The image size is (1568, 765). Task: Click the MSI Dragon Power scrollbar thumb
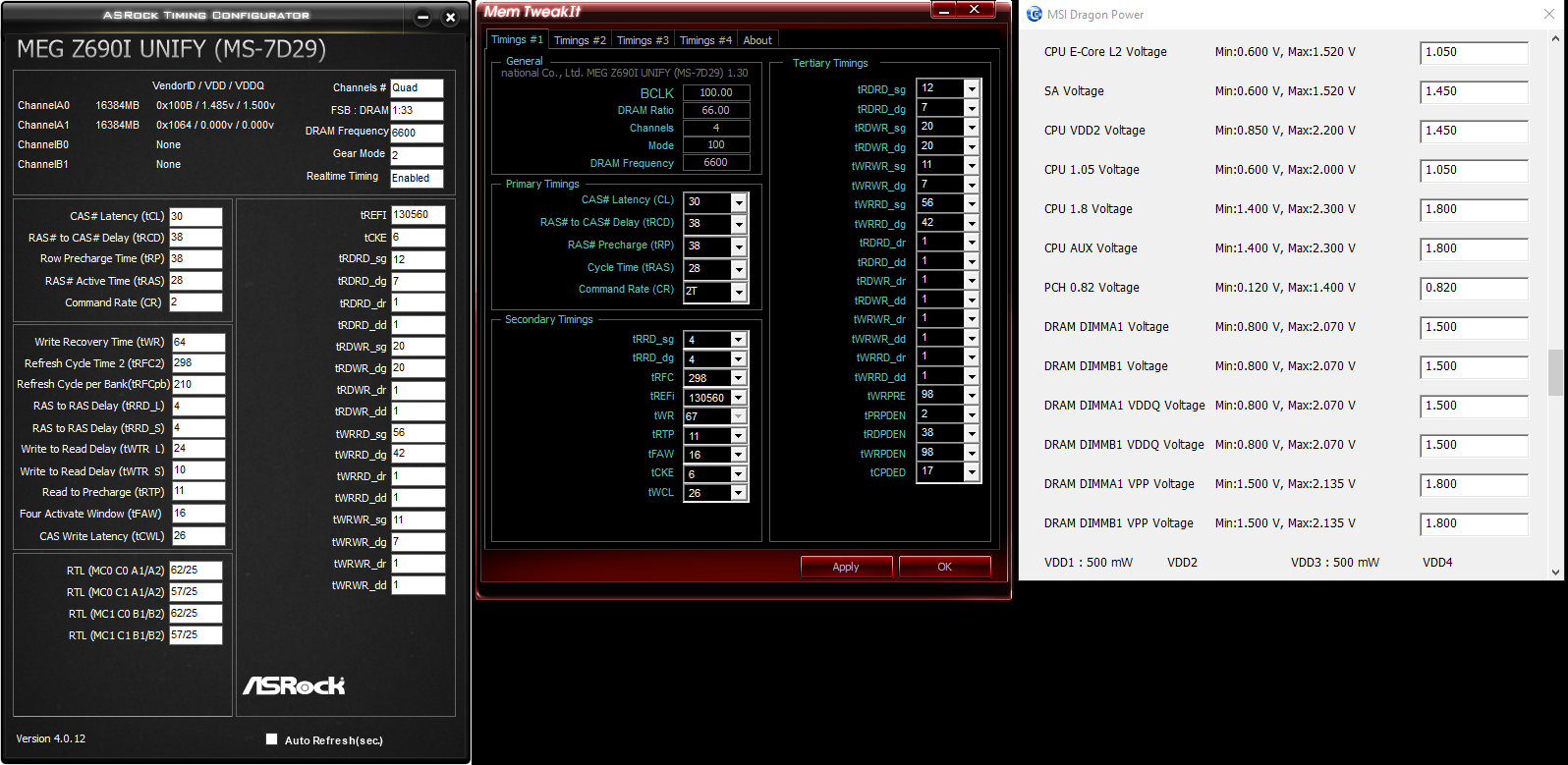pos(1555,372)
